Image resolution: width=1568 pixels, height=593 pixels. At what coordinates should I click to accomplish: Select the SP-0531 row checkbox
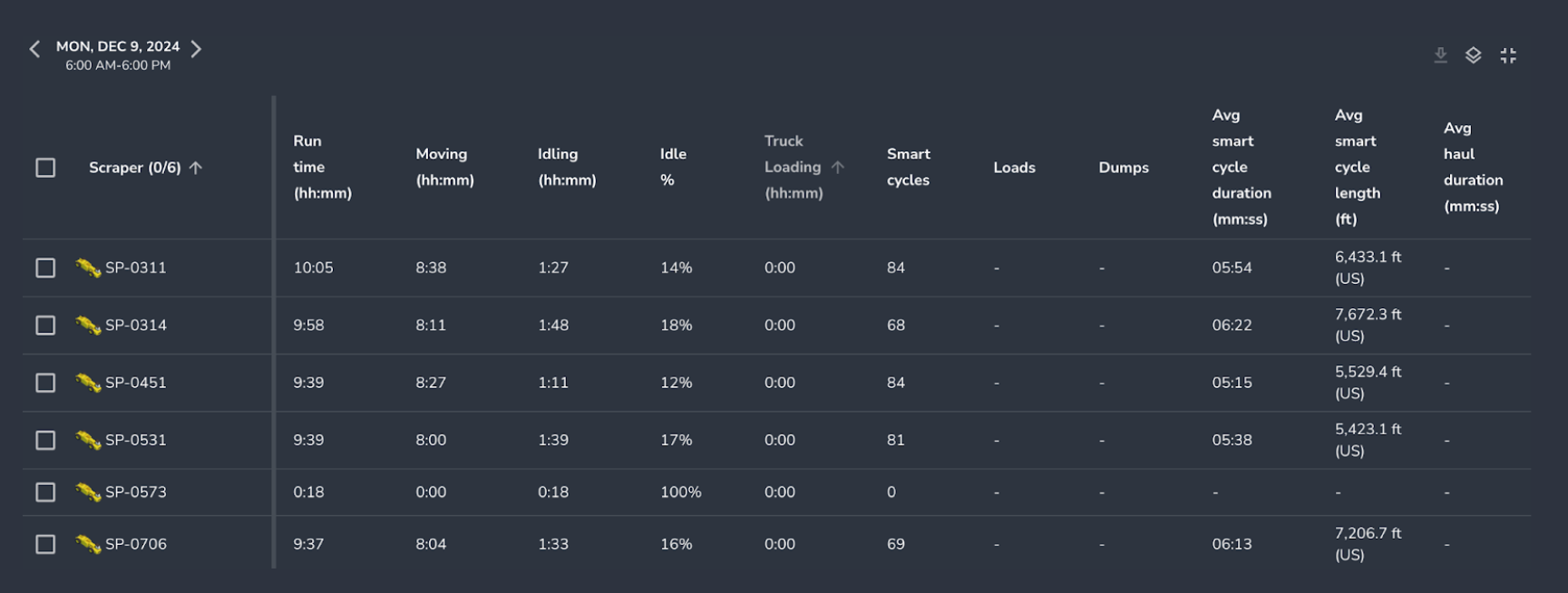[45, 441]
